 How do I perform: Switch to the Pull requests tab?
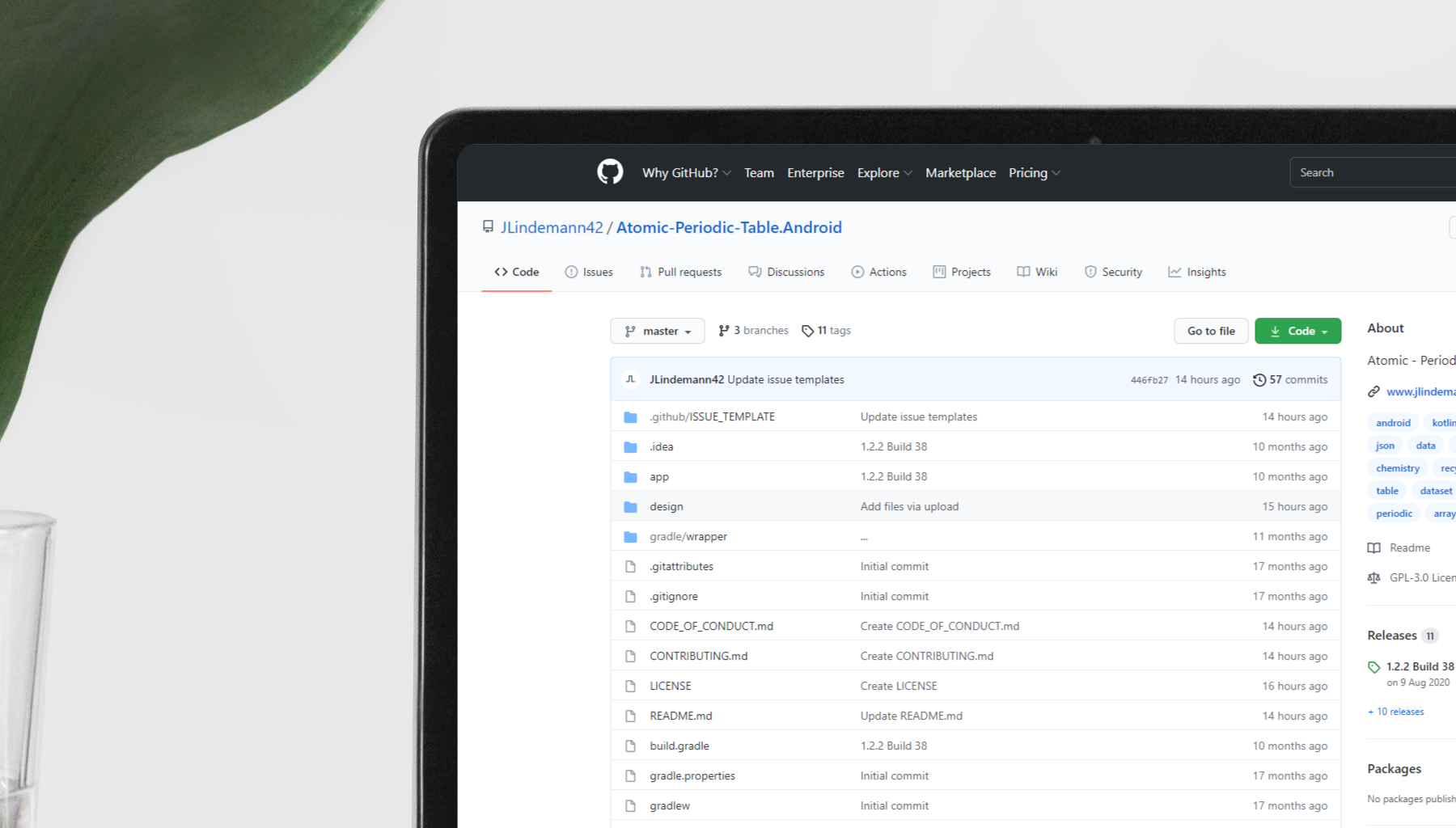[680, 272]
